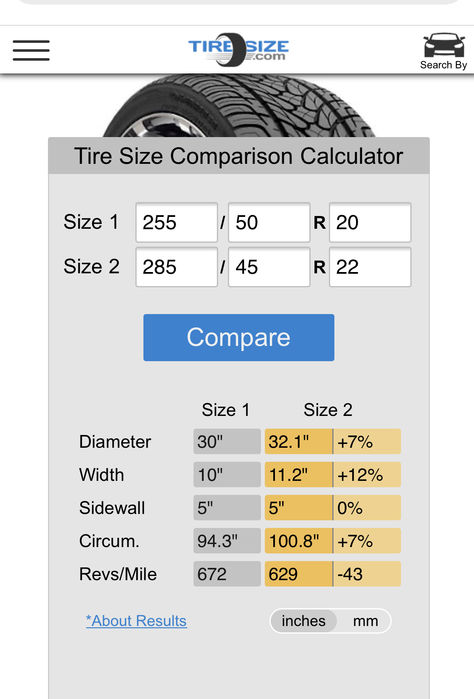
Task: Click the Tire Size Comparison Calculator heading
Action: pos(239,156)
